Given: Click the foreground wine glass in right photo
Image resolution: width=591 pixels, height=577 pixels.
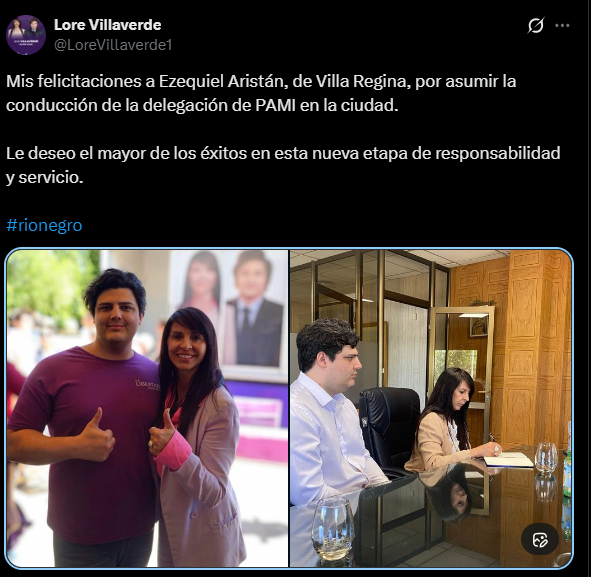Looking at the screenshot, I should click(x=332, y=529).
